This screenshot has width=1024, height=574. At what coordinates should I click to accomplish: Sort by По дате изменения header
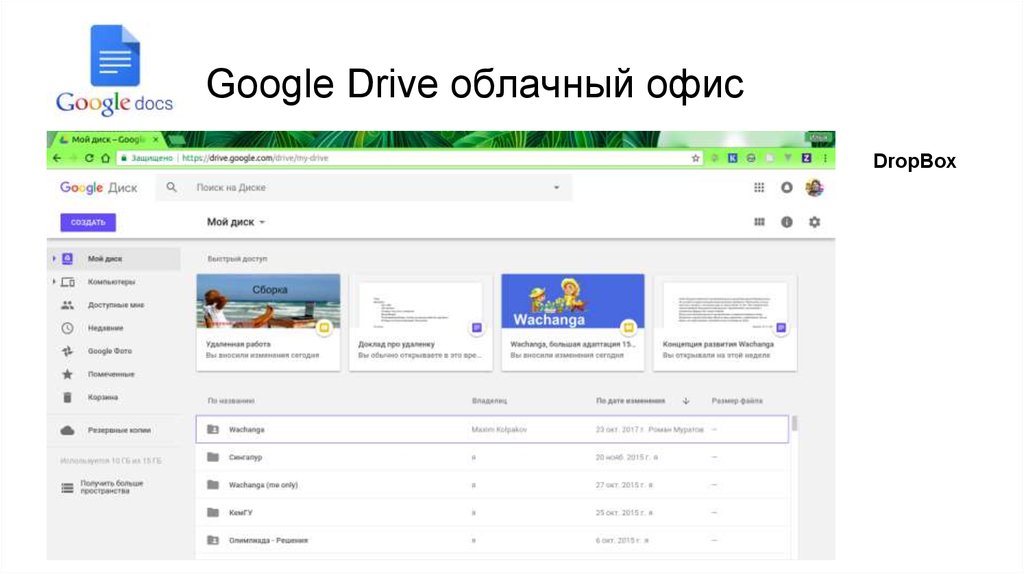630,401
